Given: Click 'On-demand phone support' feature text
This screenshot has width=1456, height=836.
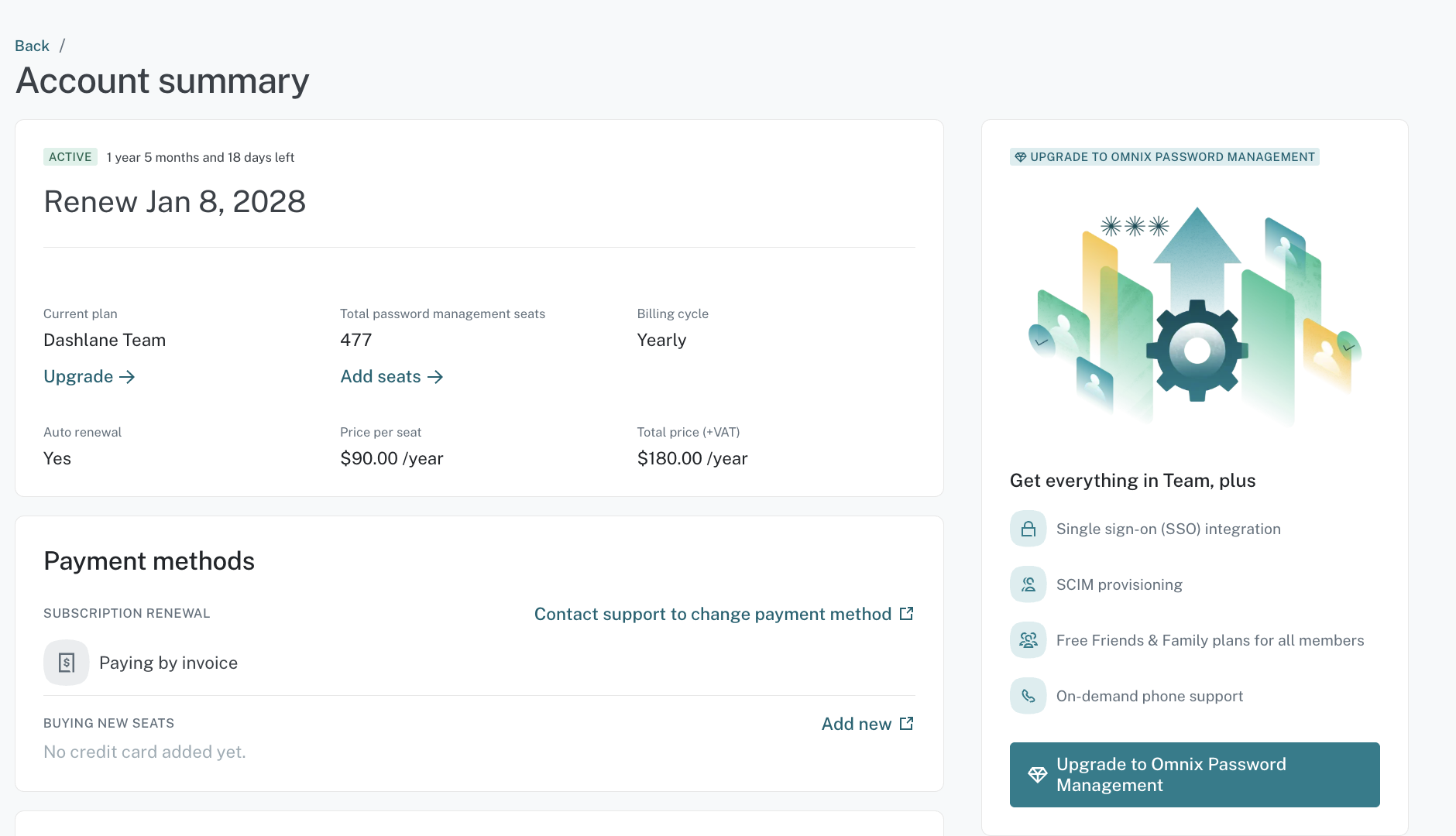Looking at the screenshot, I should 1149,696.
